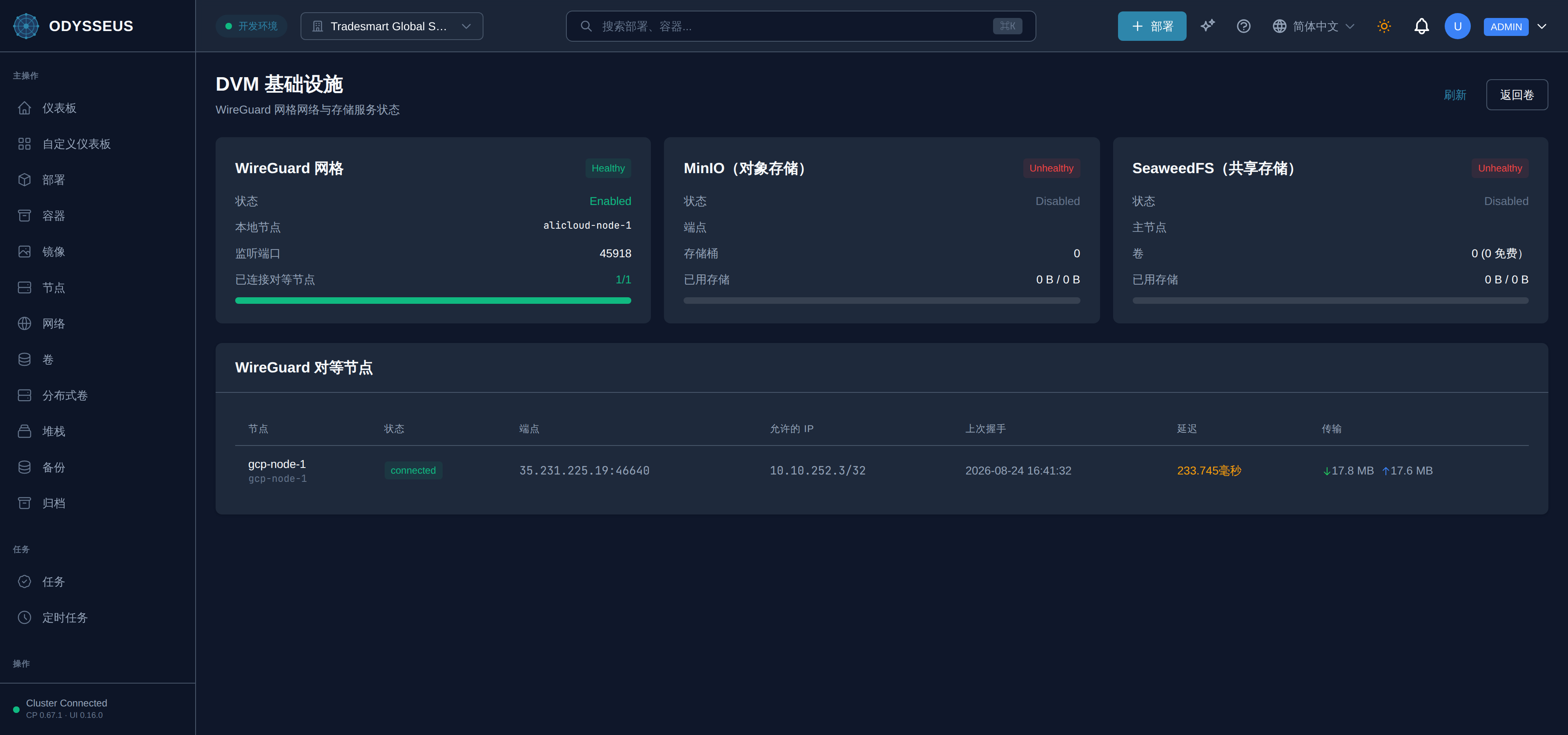Click the ⌘K shortcut hint
1568x735 pixels.
pyautogui.click(x=1007, y=26)
